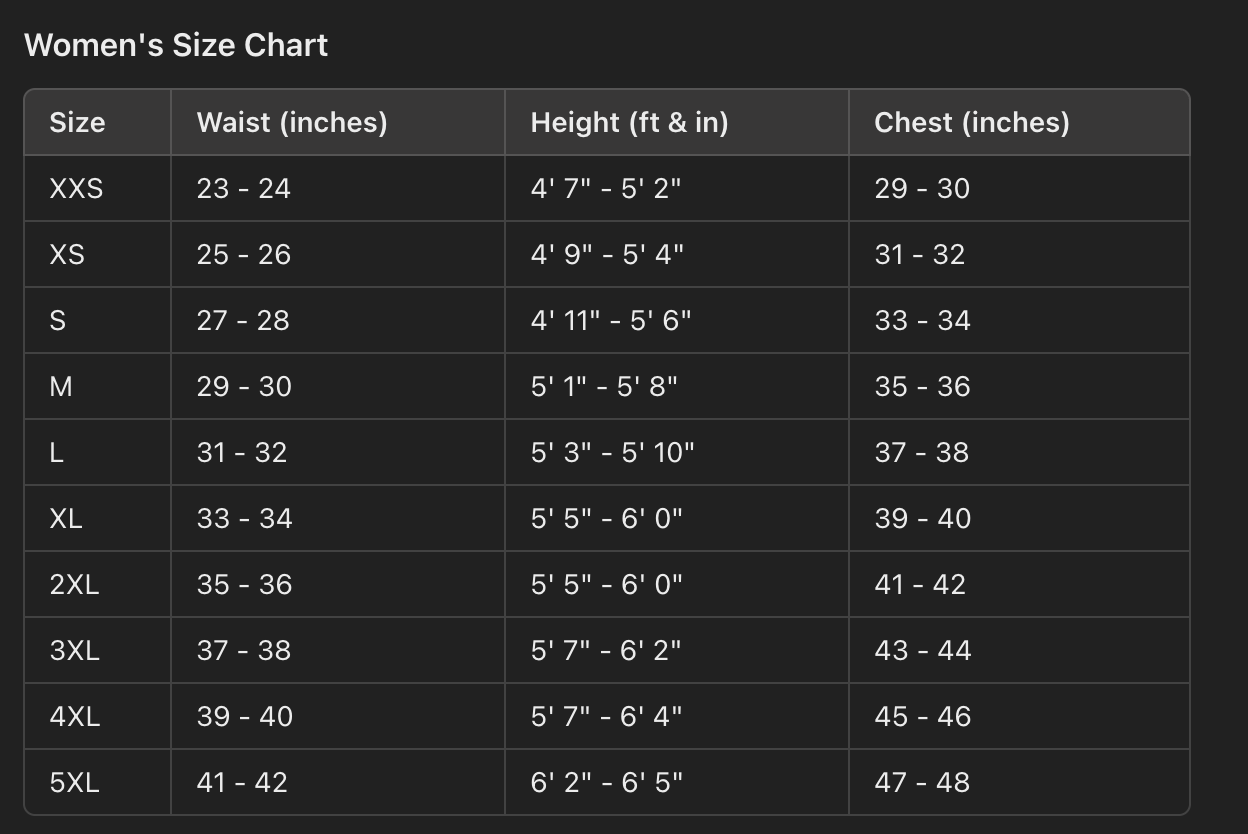The width and height of the screenshot is (1248, 834).
Task: Click the 3XL size row label
Action: tap(74, 651)
